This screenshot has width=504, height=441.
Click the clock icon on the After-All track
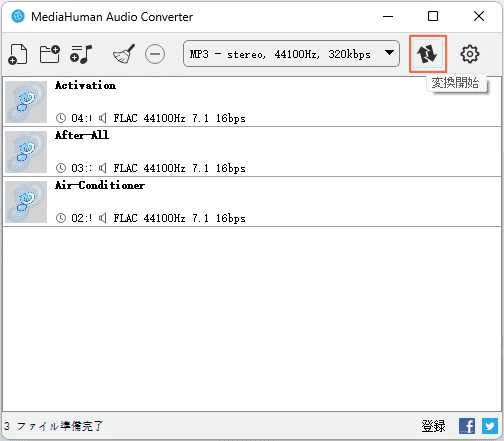point(61,168)
